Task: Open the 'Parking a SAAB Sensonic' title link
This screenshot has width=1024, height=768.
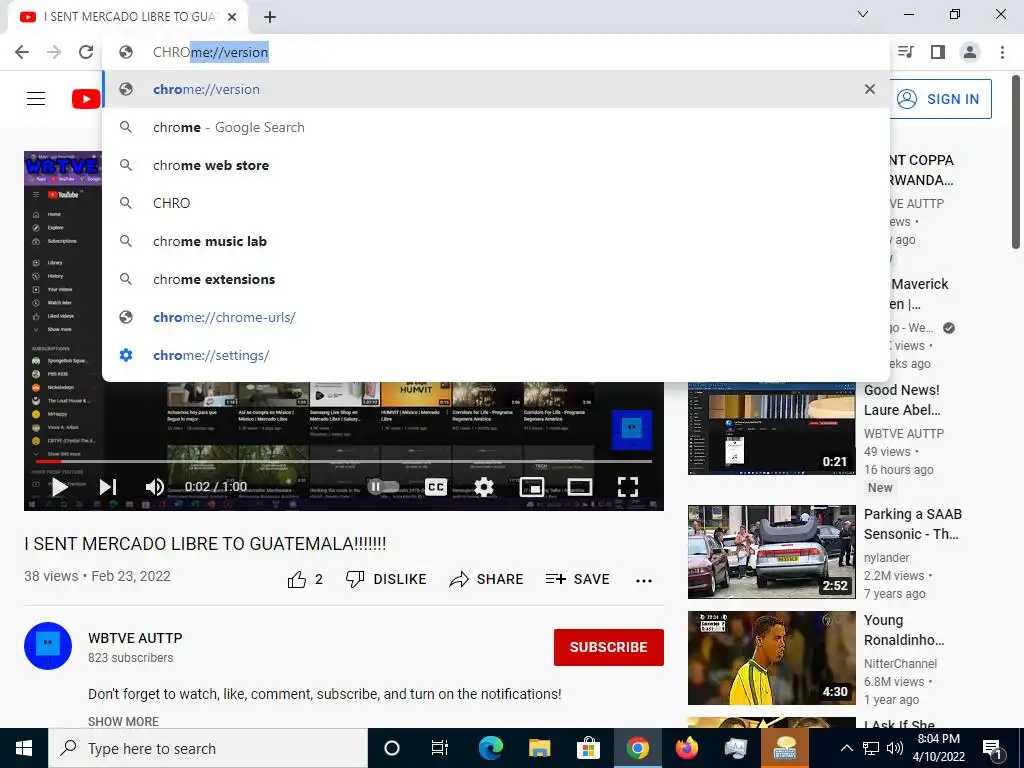Action: point(912,524)
